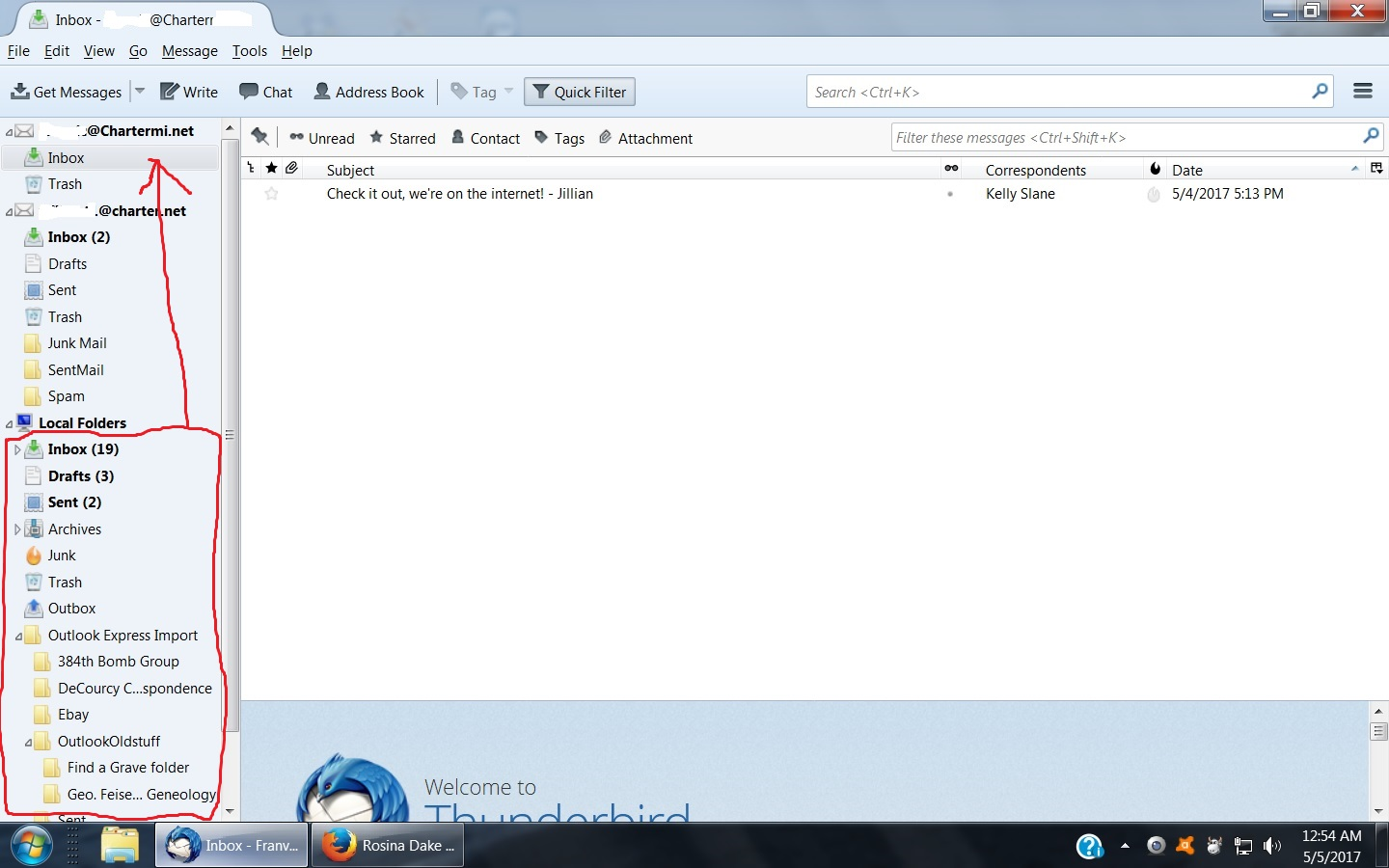The width and height of the screenshot is (1389, 868).
Task: Toggle the Contact quick filter
Action: (x=486, y=138)
